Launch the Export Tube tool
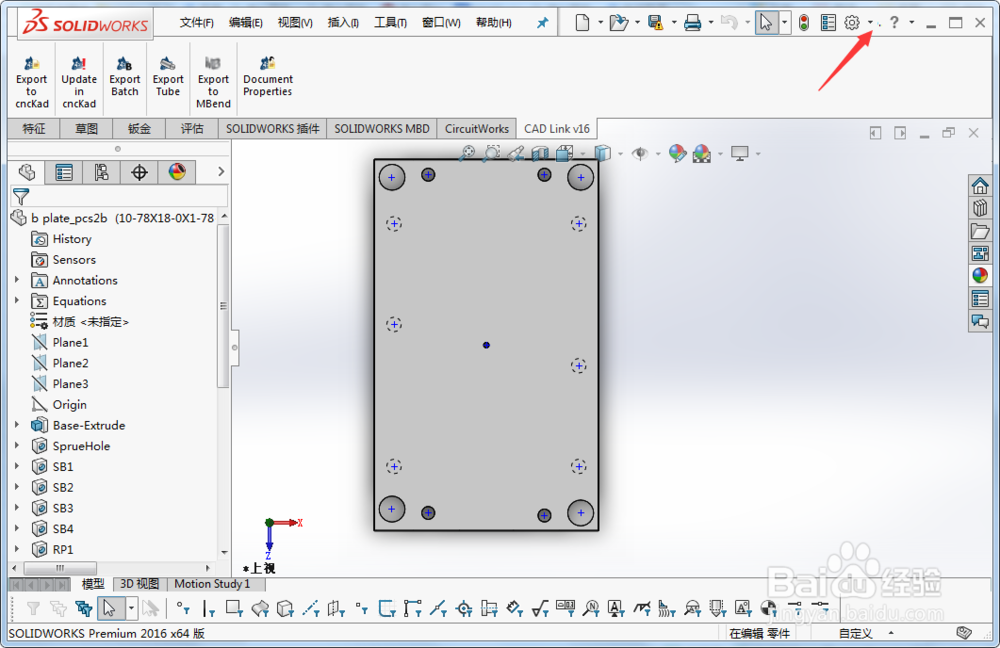Image resolution: width=1000 pixels, height=648 pixels. click(168, 77)
